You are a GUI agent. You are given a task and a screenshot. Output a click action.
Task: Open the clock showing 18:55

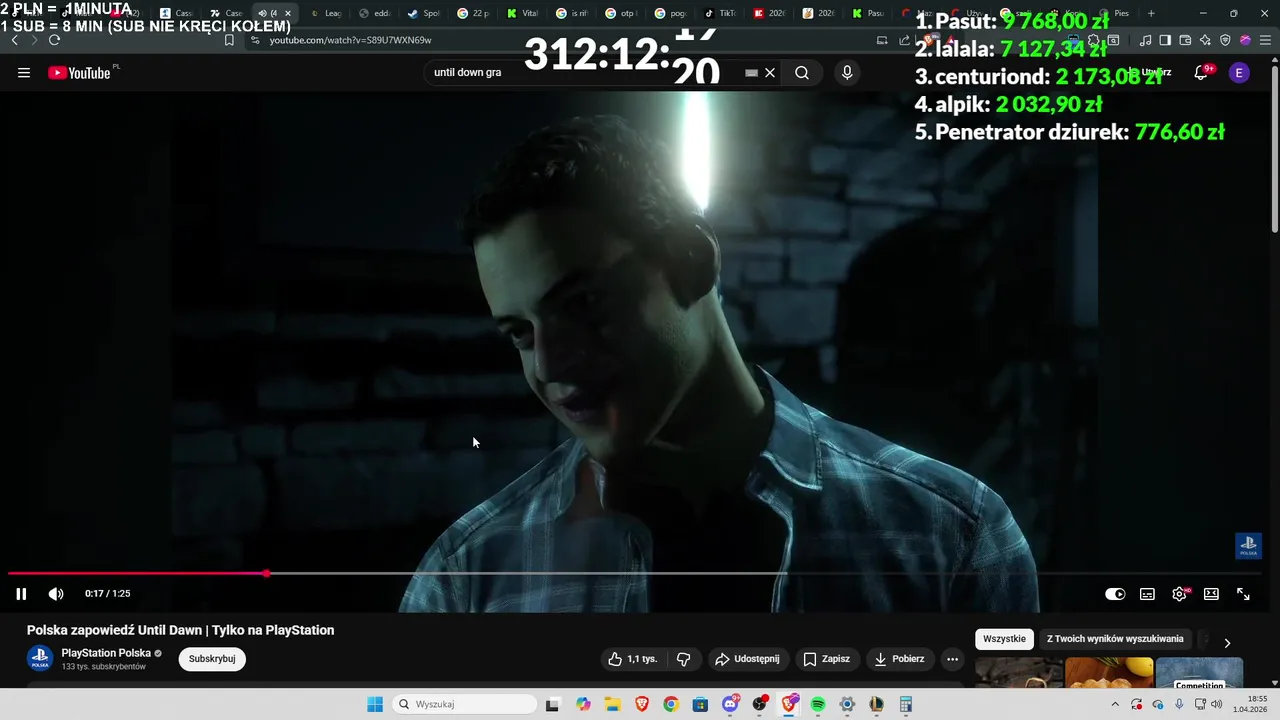pyautogui.click(x=1250, y=704)
